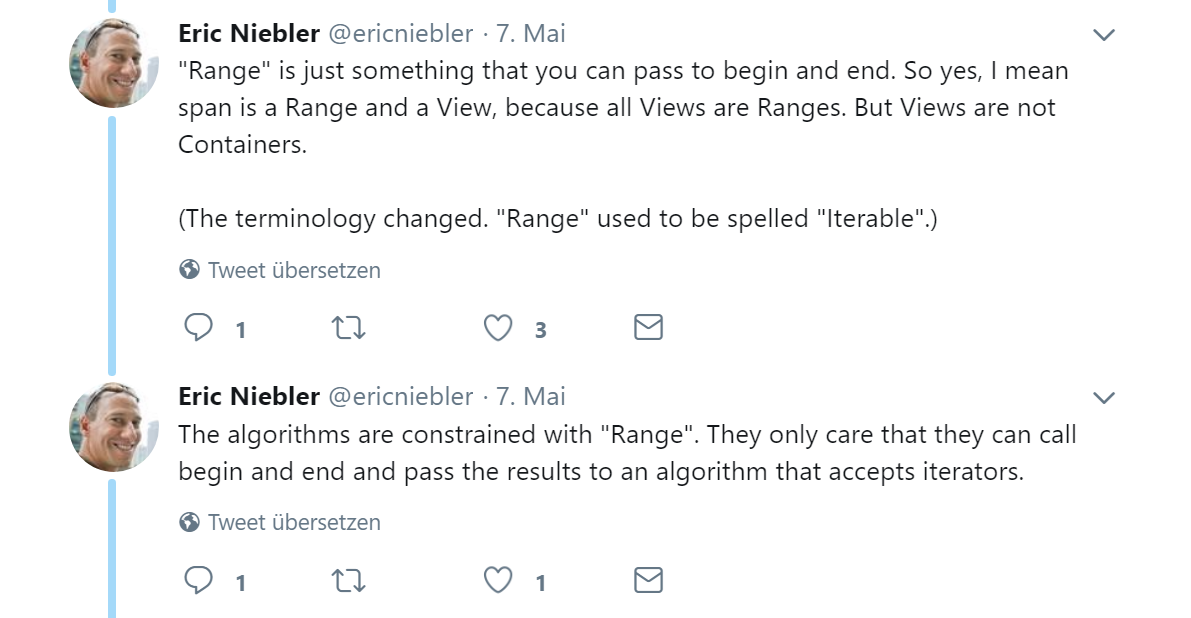Viewport: 1191px width, 618px height.
Task: Click 'Tweet übersetzen' under the first tweet
Action: [x=294, y=270]
